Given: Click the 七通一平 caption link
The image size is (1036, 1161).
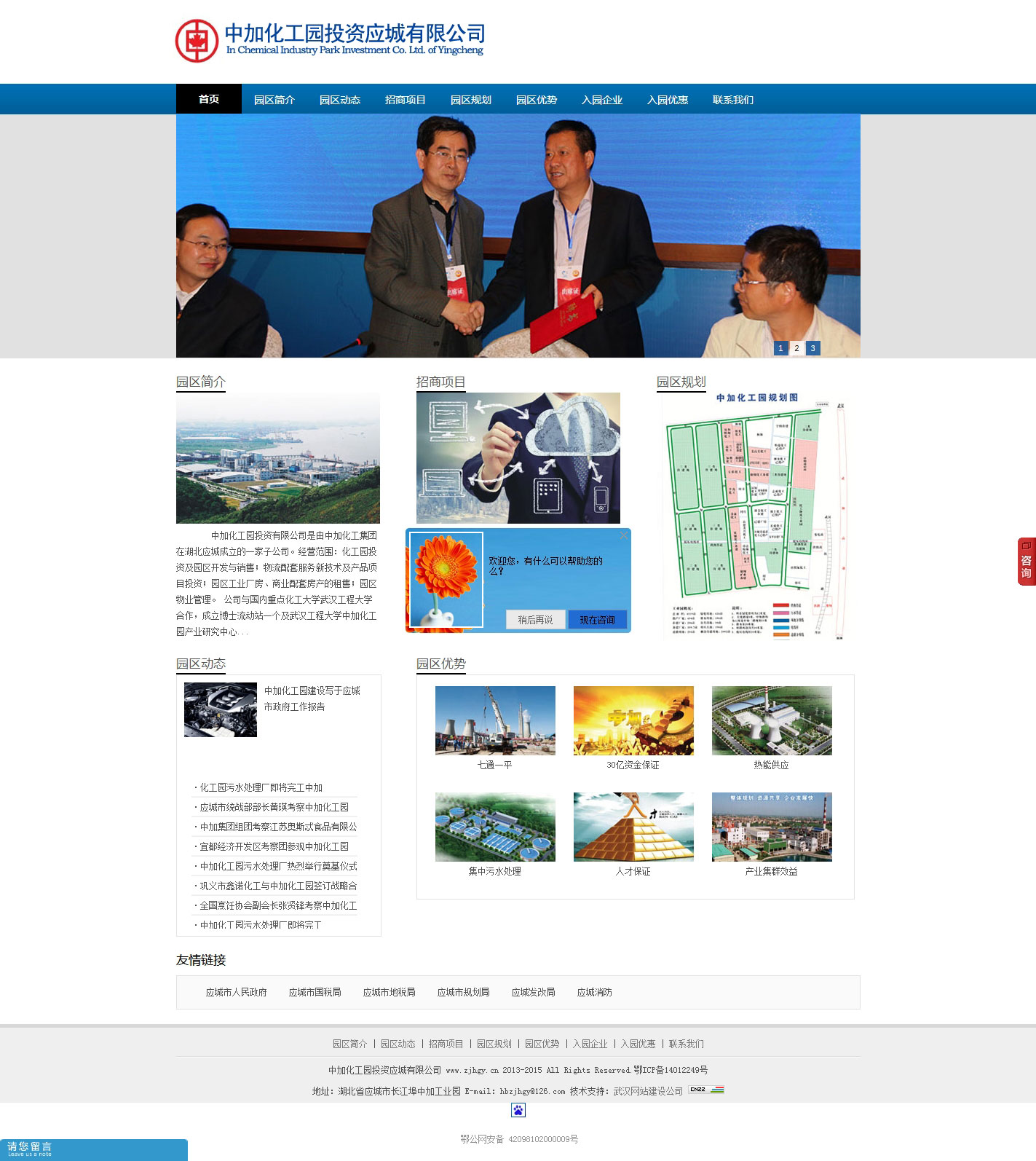Looking at the screenshot, I should point(495,765).
